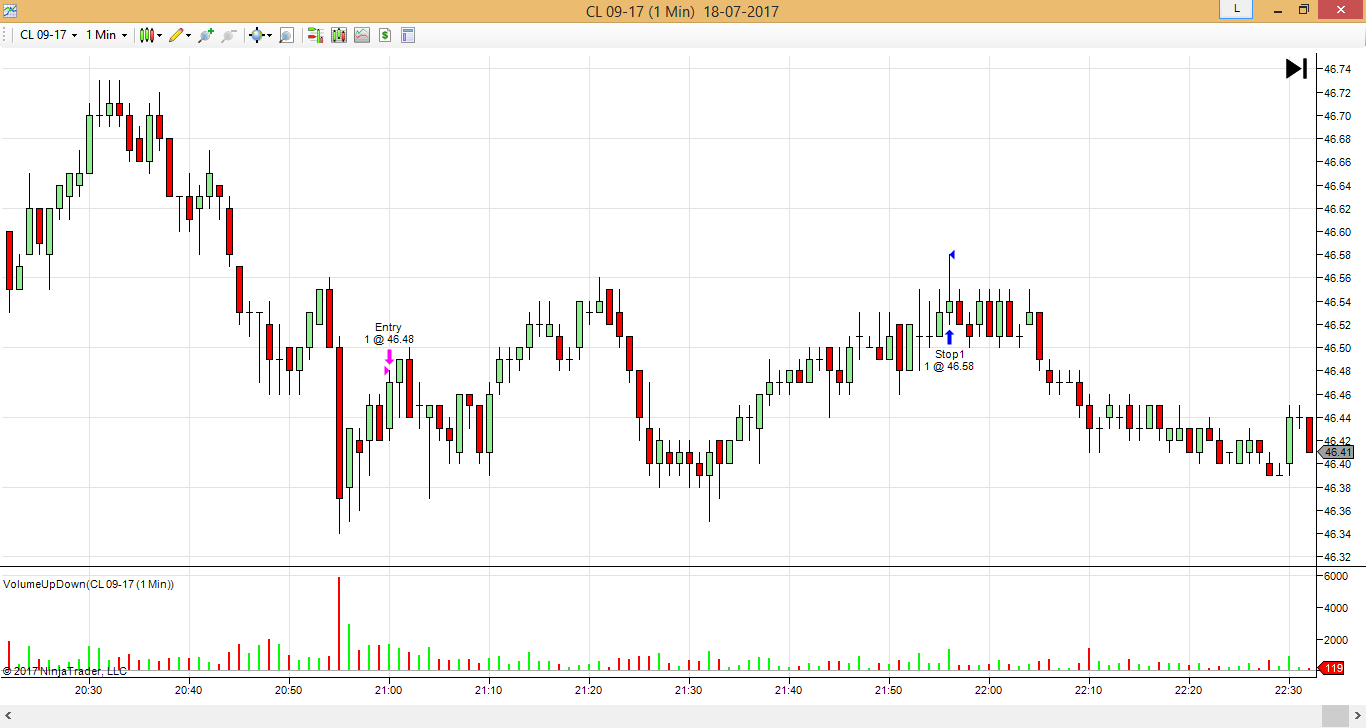This screenshot has width=1366, height=728.
Task: Select the pencil drawing tools icon
Action: pyautogui.click(x=176, y=35)
